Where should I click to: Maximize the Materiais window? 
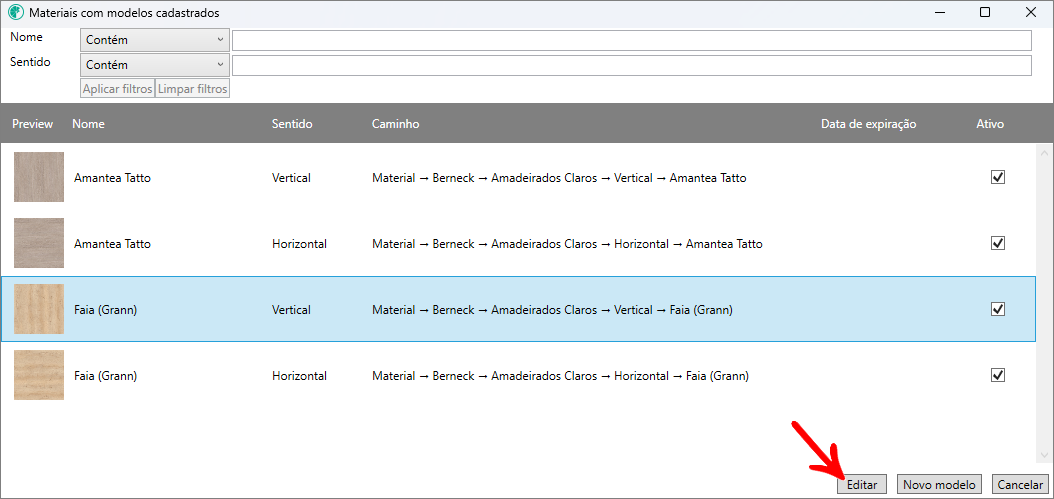pyautogui.click(x=985, y=13)
